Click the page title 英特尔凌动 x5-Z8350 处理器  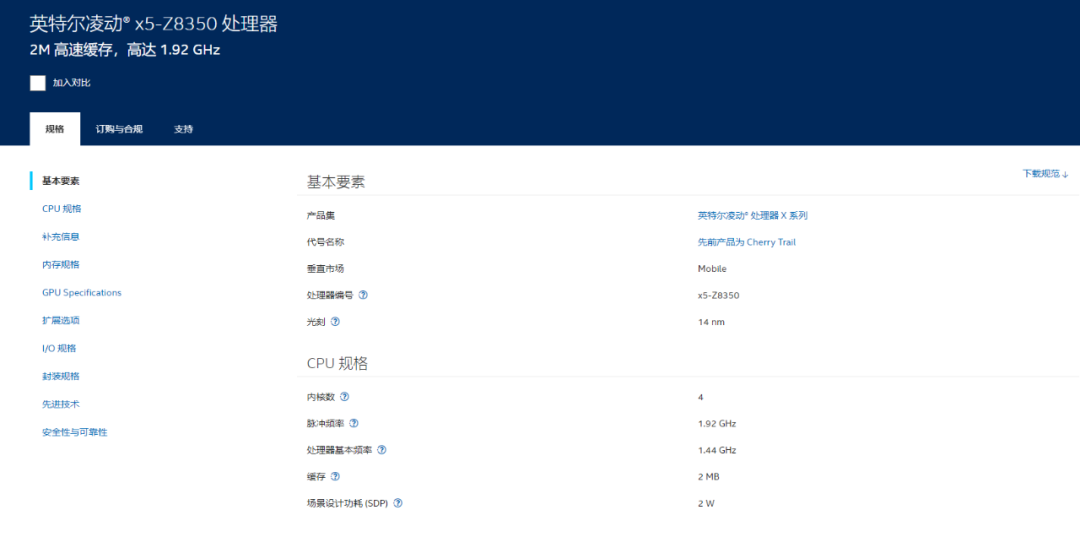click(154, 24)
